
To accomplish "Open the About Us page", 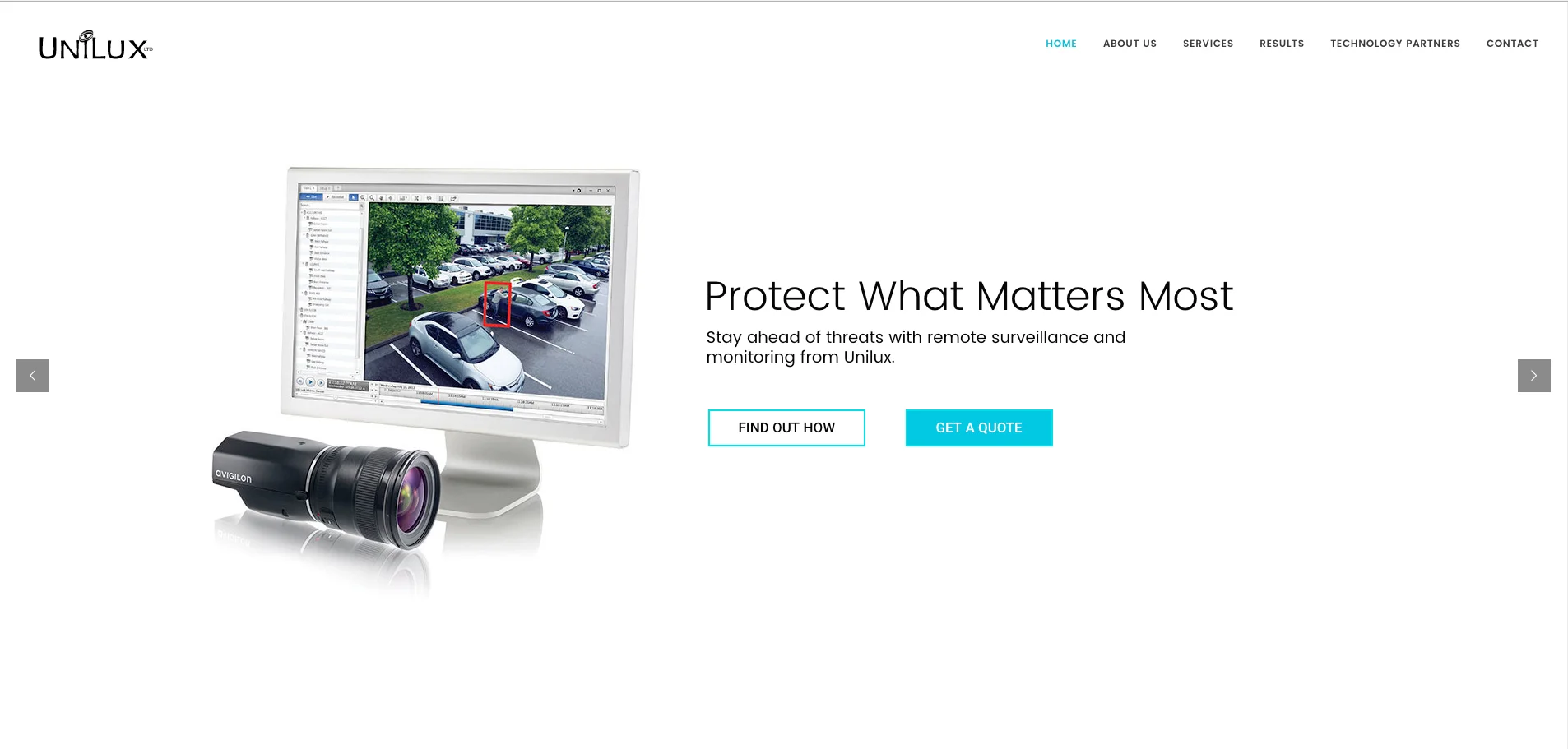I will 1130,44.
